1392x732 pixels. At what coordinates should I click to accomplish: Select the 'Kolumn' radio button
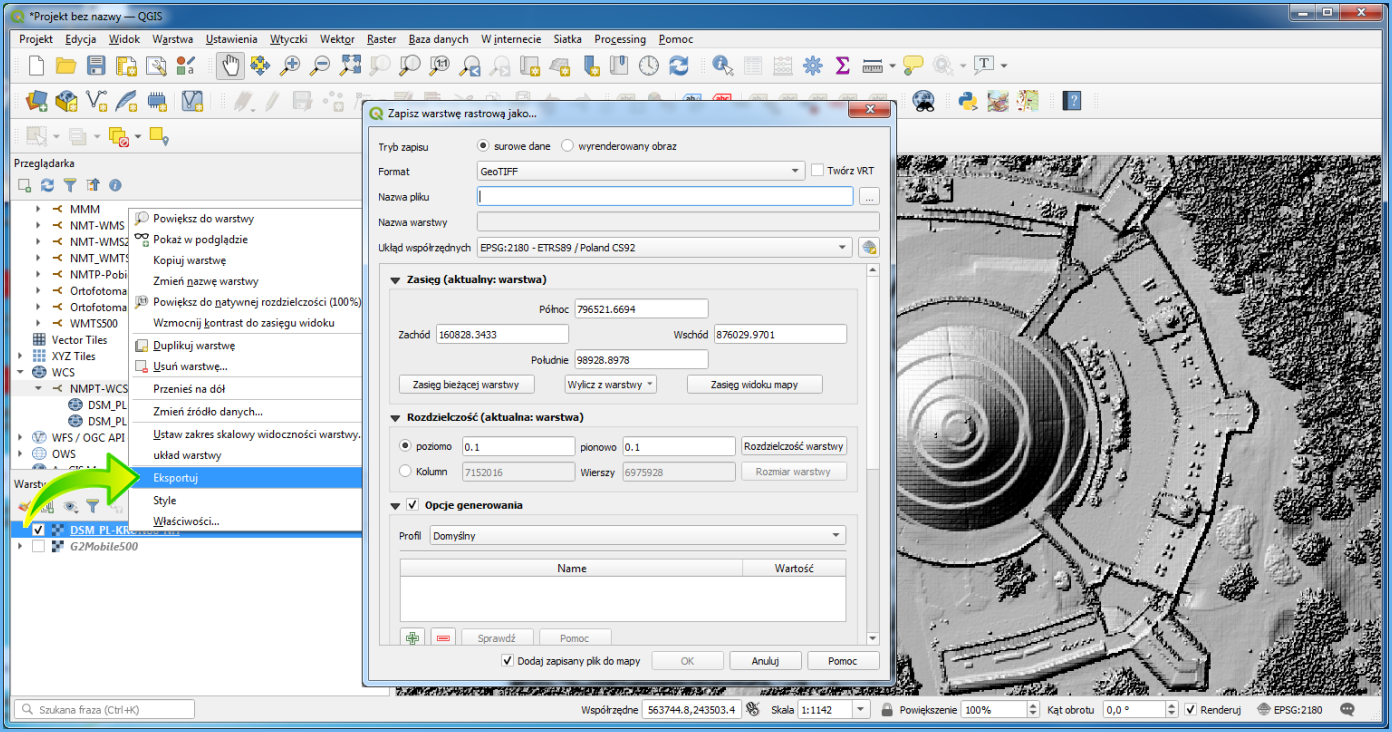click(405, 471)
